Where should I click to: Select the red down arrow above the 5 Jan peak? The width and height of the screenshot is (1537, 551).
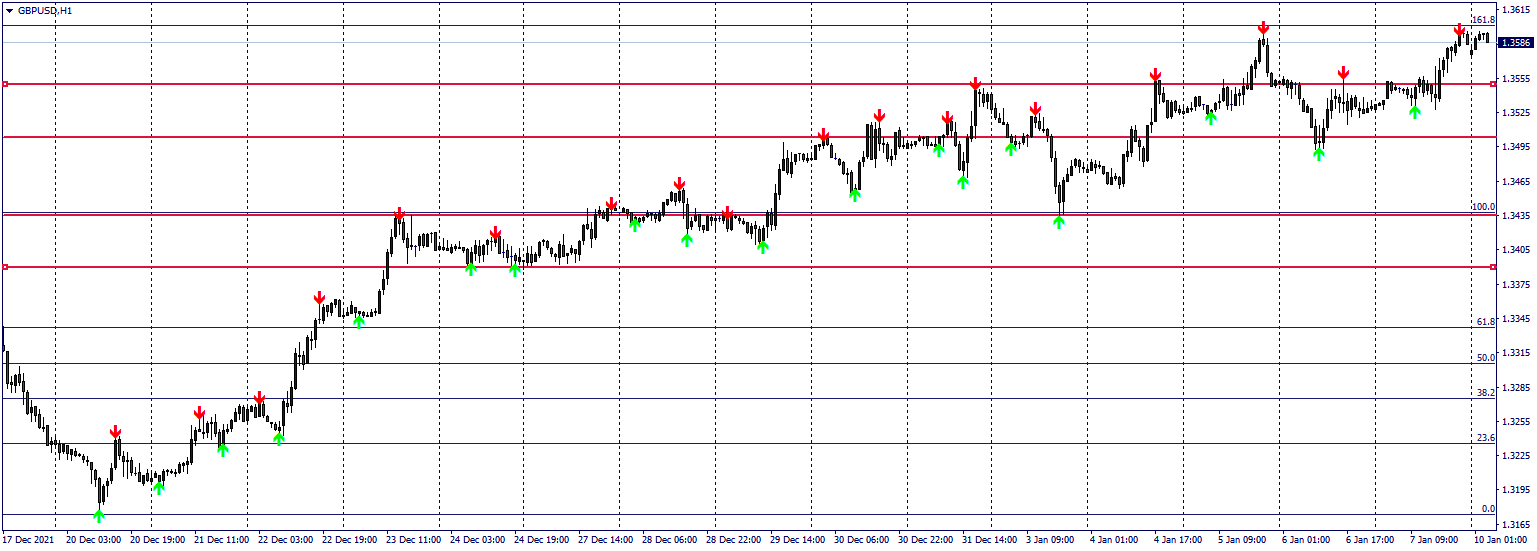1264,27
